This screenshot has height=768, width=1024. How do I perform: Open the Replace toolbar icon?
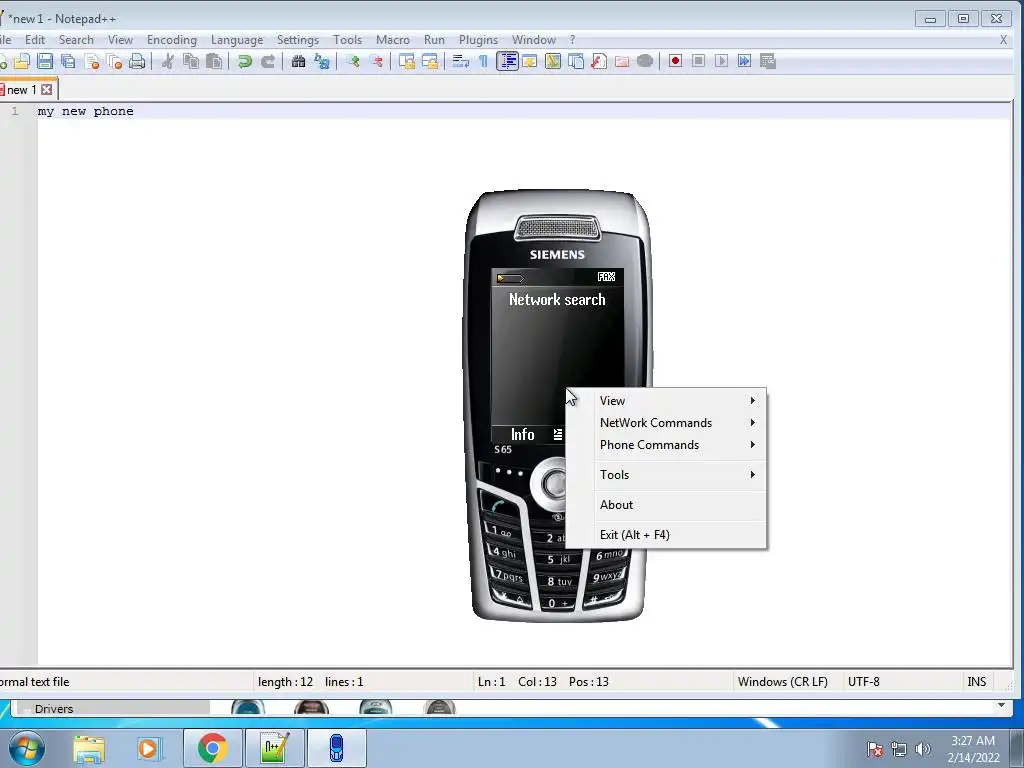tap(321, 61)
